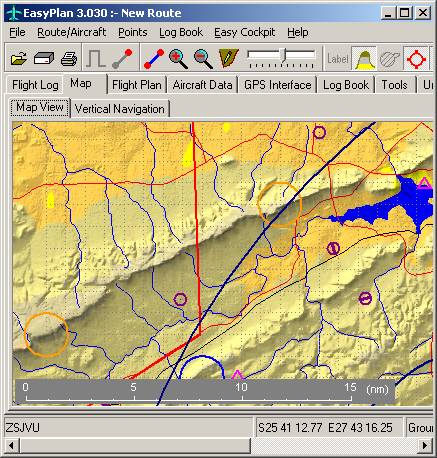Click the blue circle above scale bar
Viewport: 437px width, 458px height.
(x=202, y=367)
